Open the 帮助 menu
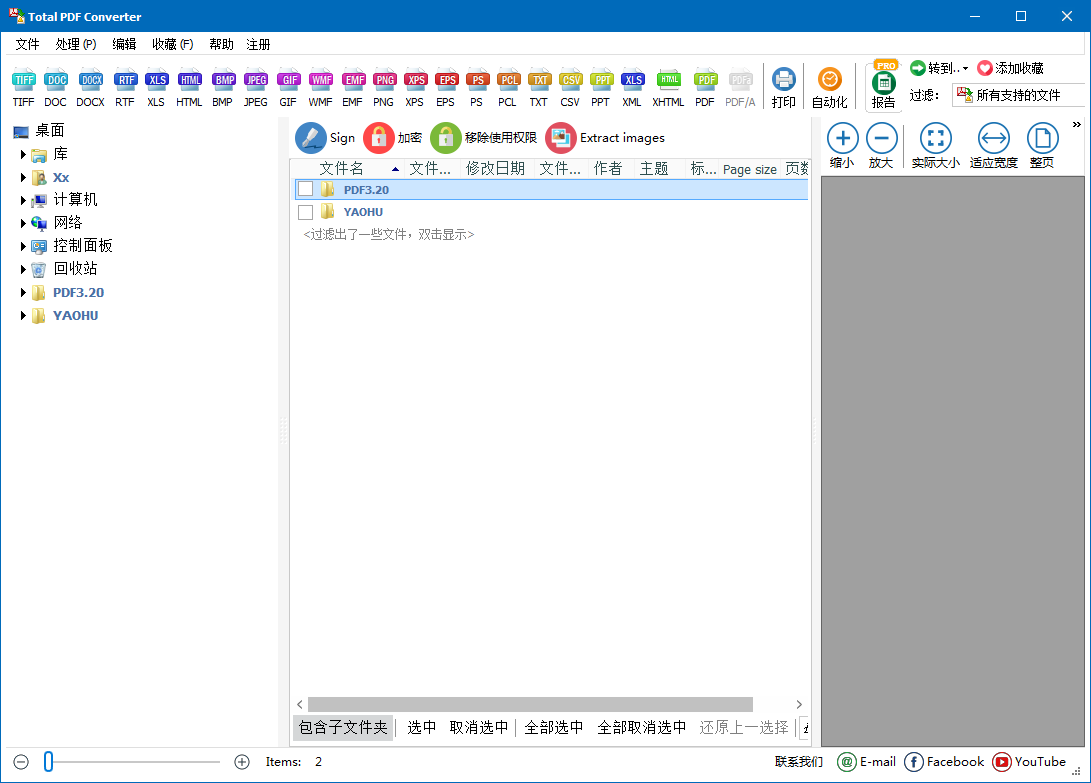1091x783 pixels. (221, 44)
